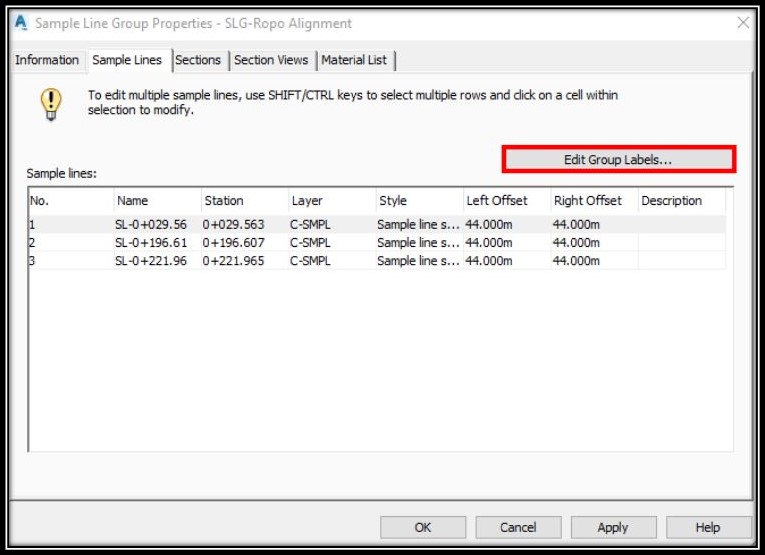Select the Sample Lines tab
Image resolution: width=765 pixels, height=555 pixels.
pyautogui.click(x=127, y=60)
